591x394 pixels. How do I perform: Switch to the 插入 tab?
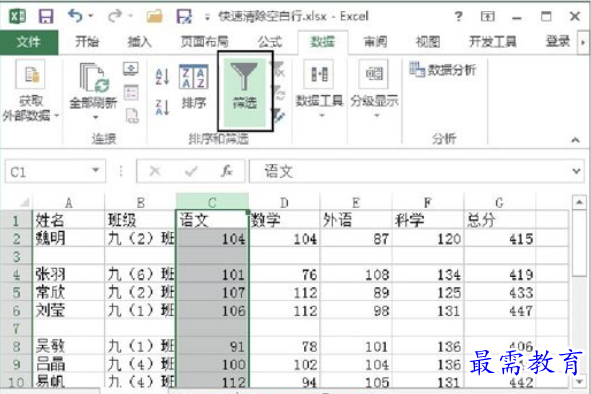pos(139,42)
